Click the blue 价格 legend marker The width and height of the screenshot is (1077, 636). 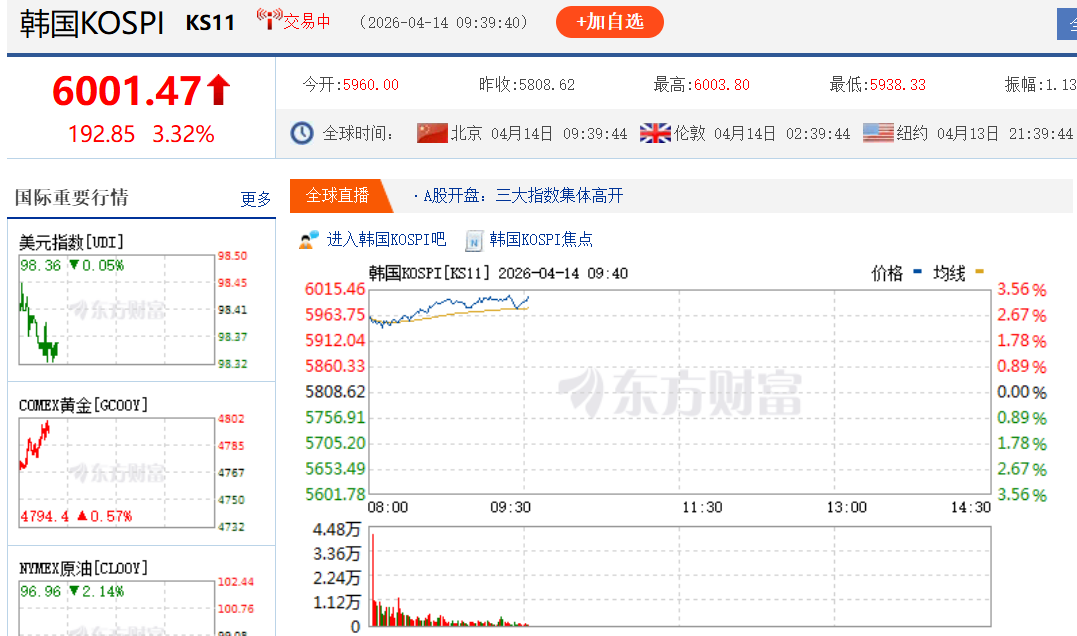click(x=918, y=272)
